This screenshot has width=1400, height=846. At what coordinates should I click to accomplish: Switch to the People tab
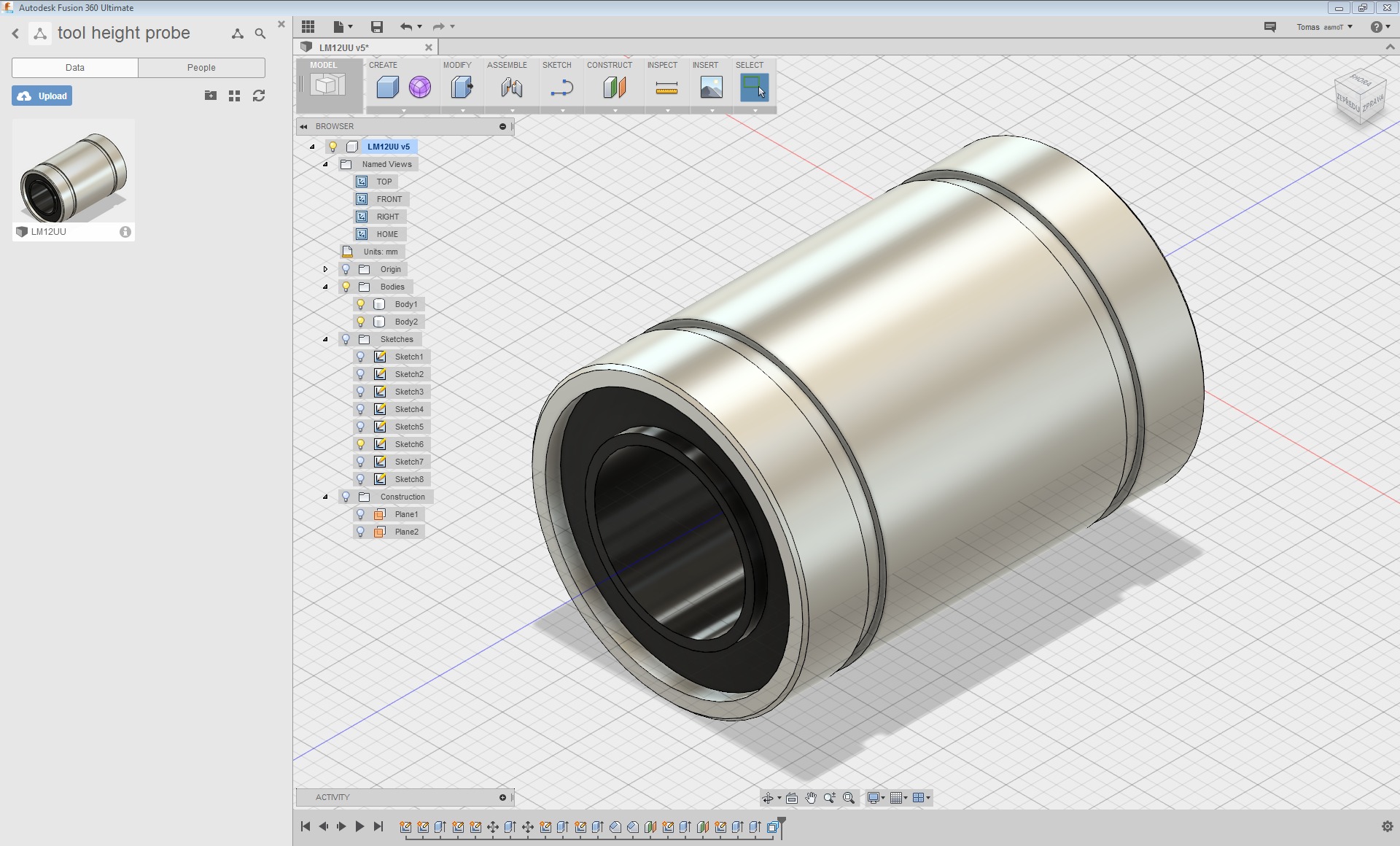201,68
